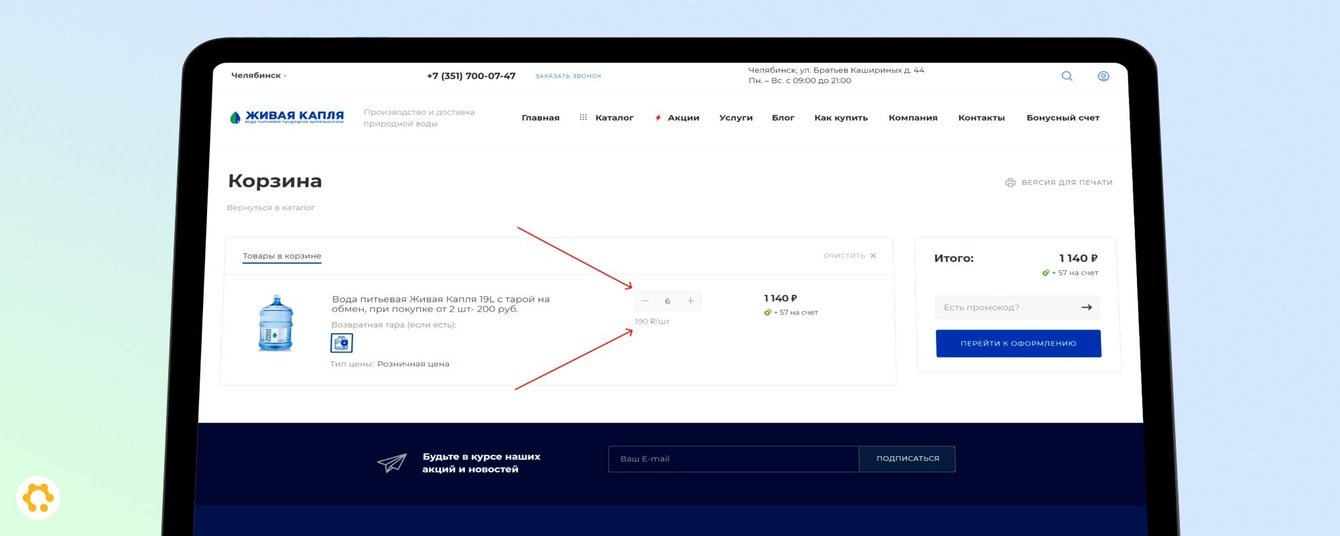Open the Каталог menu item
The height and width of the screenshot is (536, 1340).
pos(614,118)
